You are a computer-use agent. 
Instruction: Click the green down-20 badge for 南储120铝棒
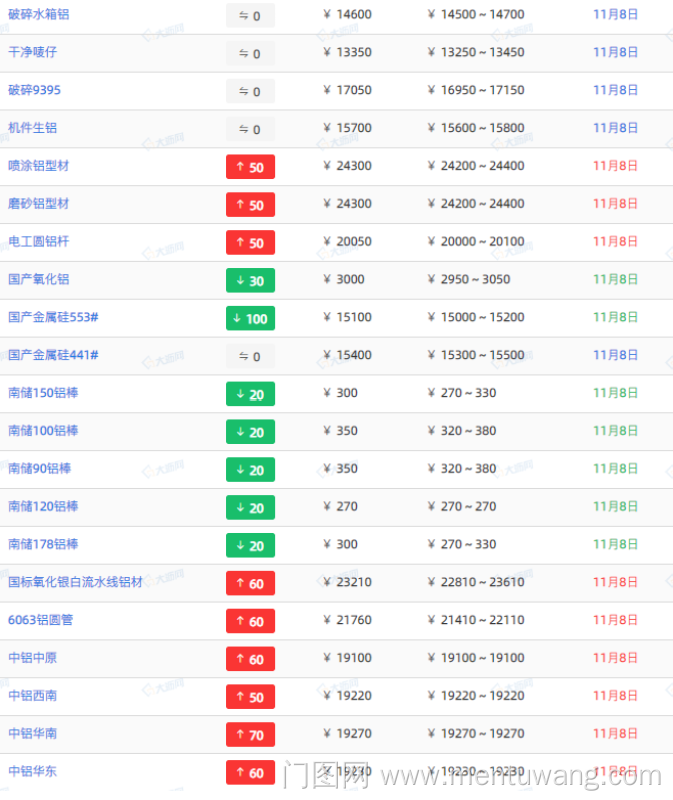[x=250, y=508]
